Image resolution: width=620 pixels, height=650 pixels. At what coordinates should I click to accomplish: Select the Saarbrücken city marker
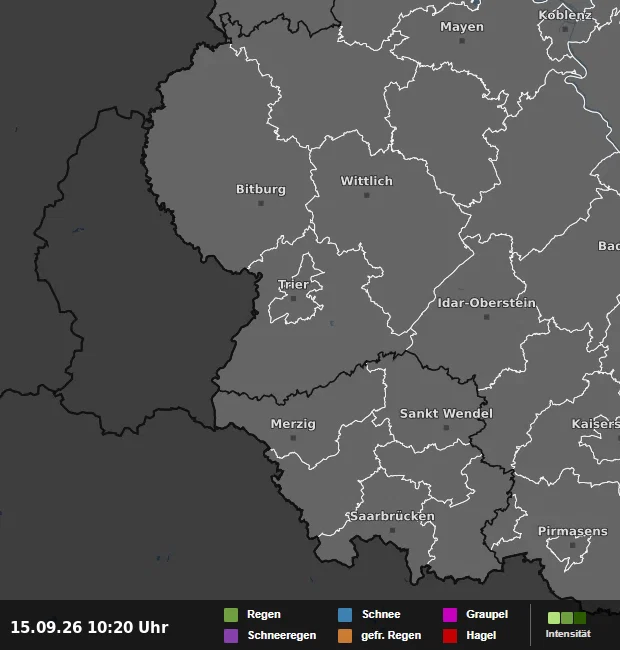[392, 530]
